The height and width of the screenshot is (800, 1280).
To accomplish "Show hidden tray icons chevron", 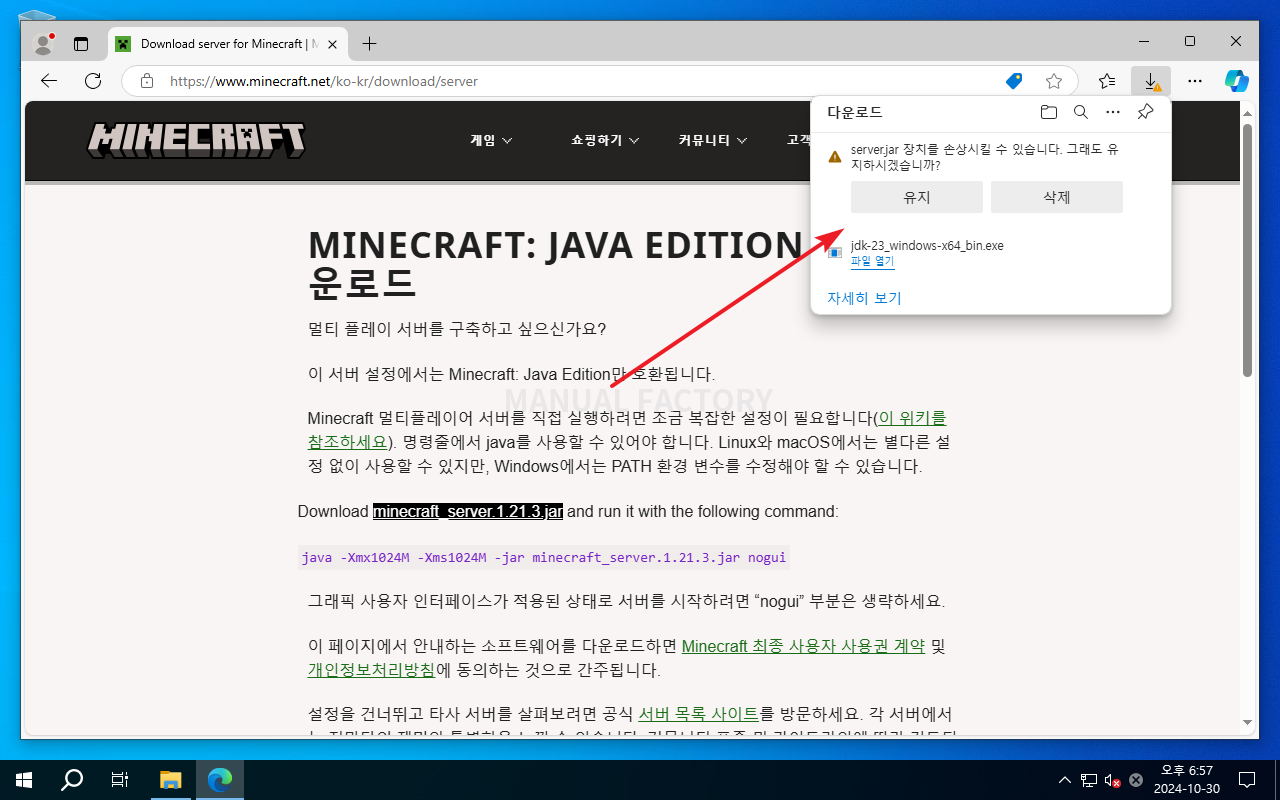I will (x=1065, y=780).
